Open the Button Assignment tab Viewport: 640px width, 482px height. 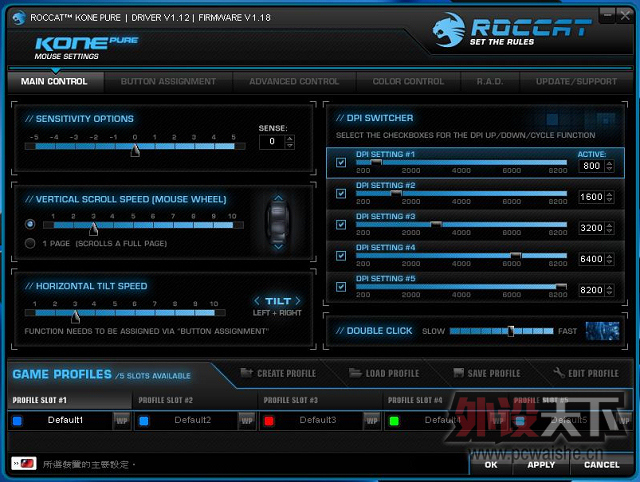click(168, 82)
